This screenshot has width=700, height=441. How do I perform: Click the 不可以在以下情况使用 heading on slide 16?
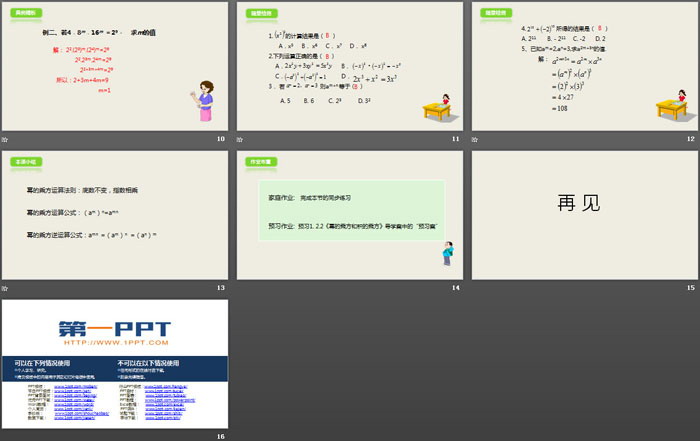[x=148, y=363]
